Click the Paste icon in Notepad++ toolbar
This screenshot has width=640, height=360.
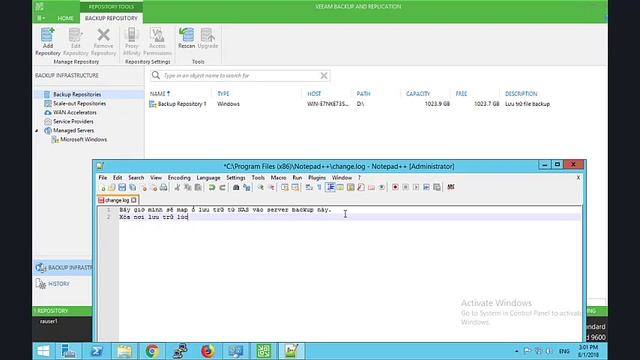[198, 187]
